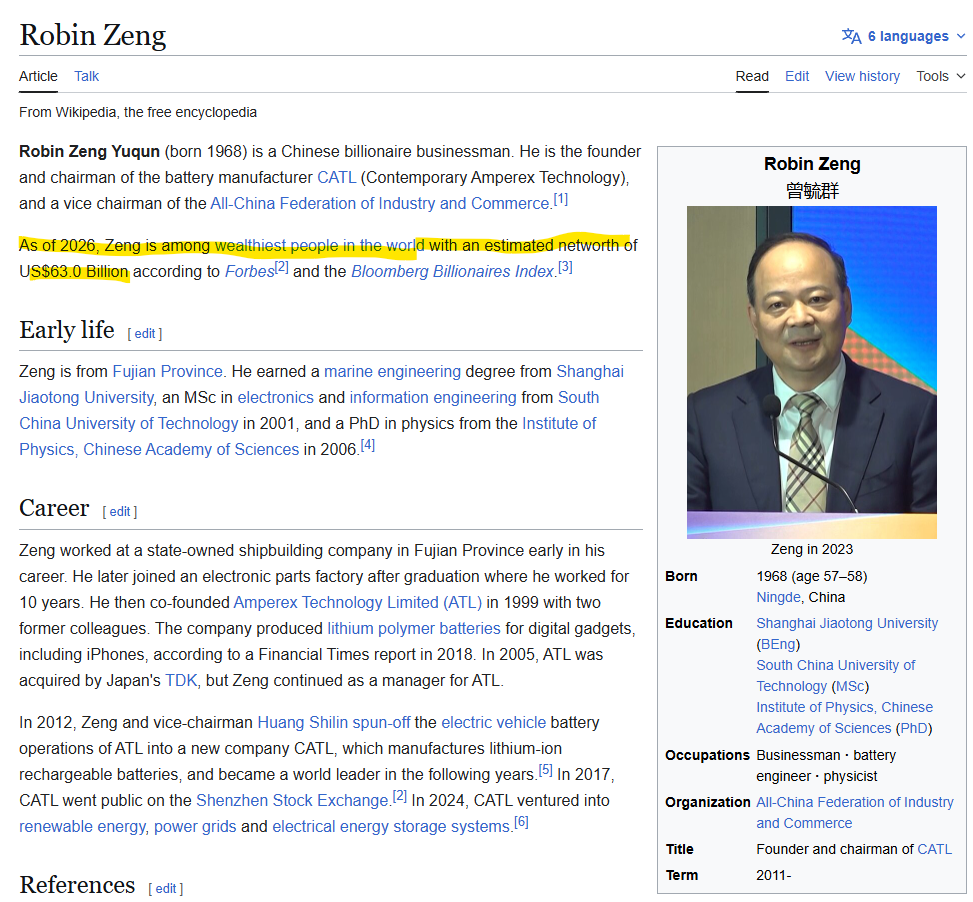Image resolution: width=973 pixels, height=902 pixels.
Task: Edit the Career section
Action: [x=120, y=512]
